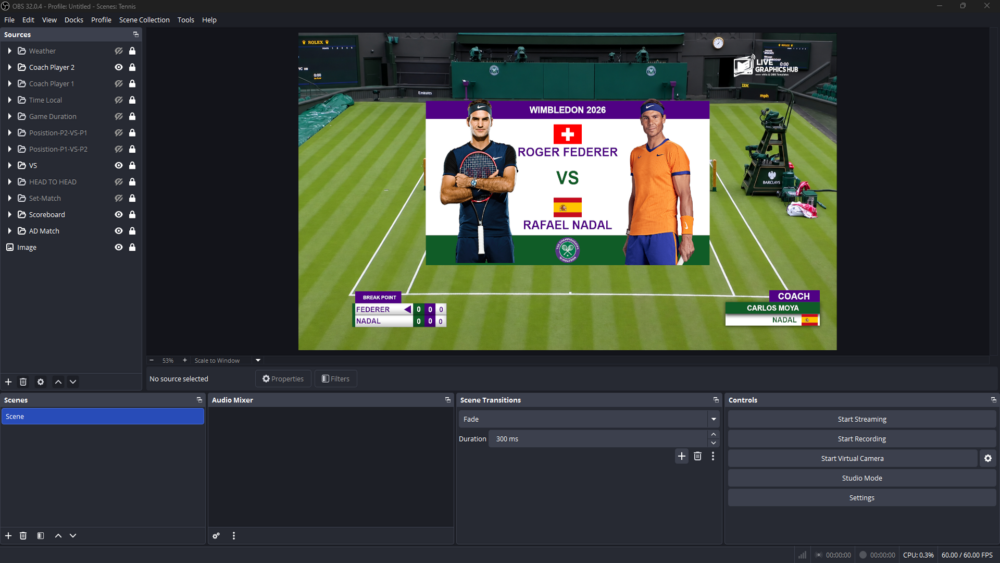Screen dimensions: 1000x563
Task: Open the Filters button below preview
Action: pyautogui.click(x=335, y=379)
